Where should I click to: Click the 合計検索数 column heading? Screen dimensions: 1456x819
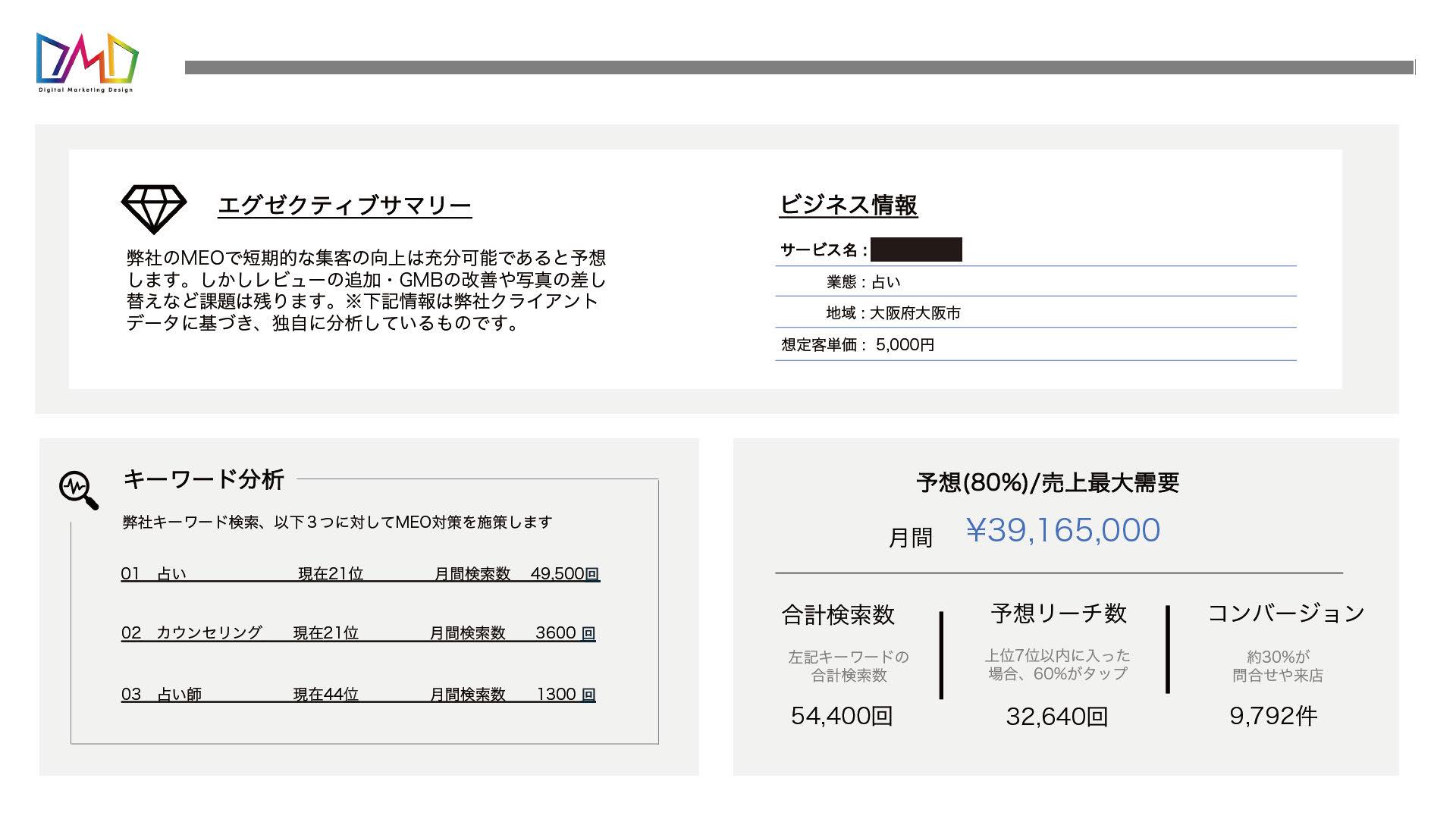(x=838, y=614)
